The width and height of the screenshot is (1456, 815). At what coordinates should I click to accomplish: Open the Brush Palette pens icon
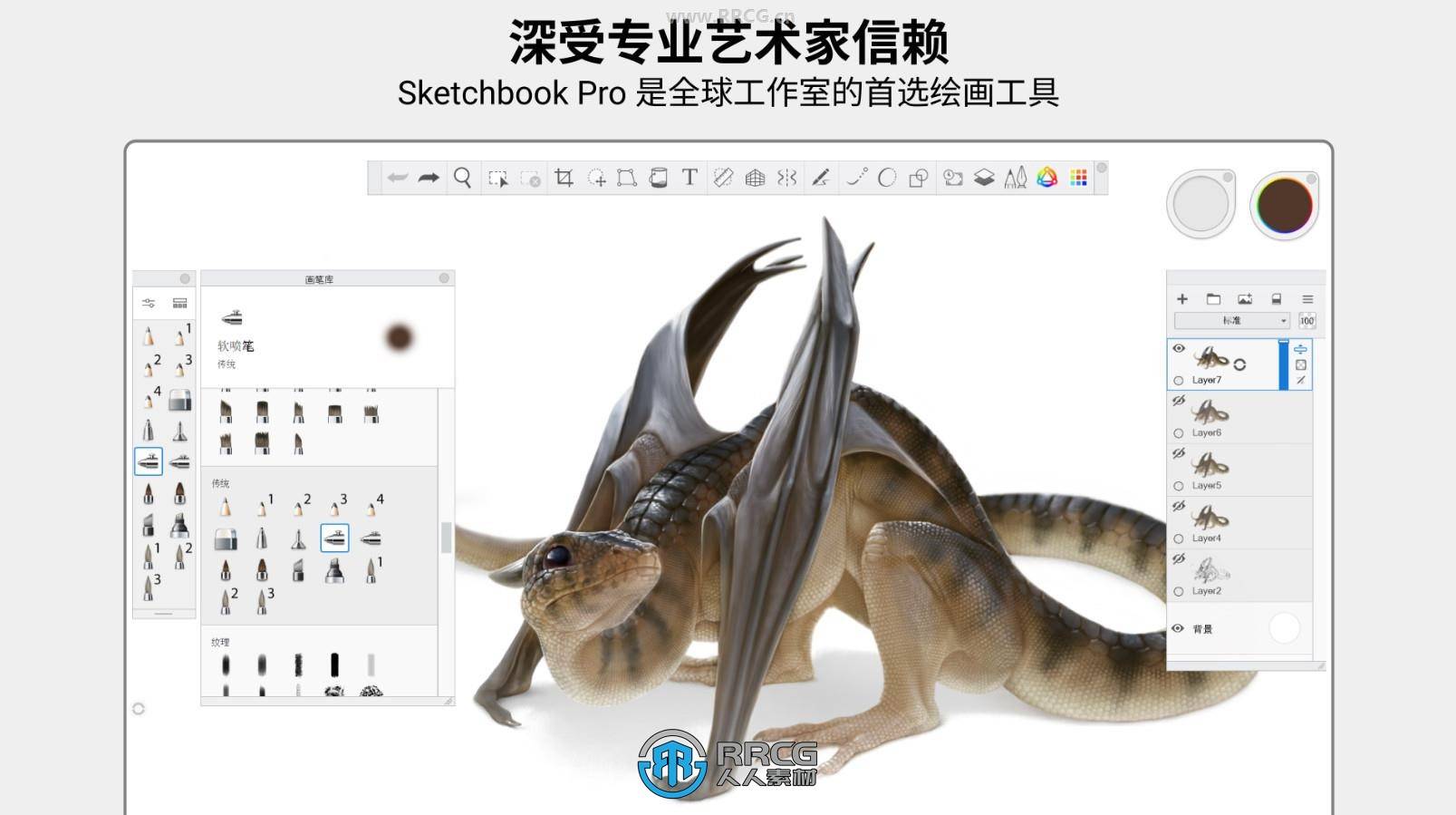(1016, 178)
